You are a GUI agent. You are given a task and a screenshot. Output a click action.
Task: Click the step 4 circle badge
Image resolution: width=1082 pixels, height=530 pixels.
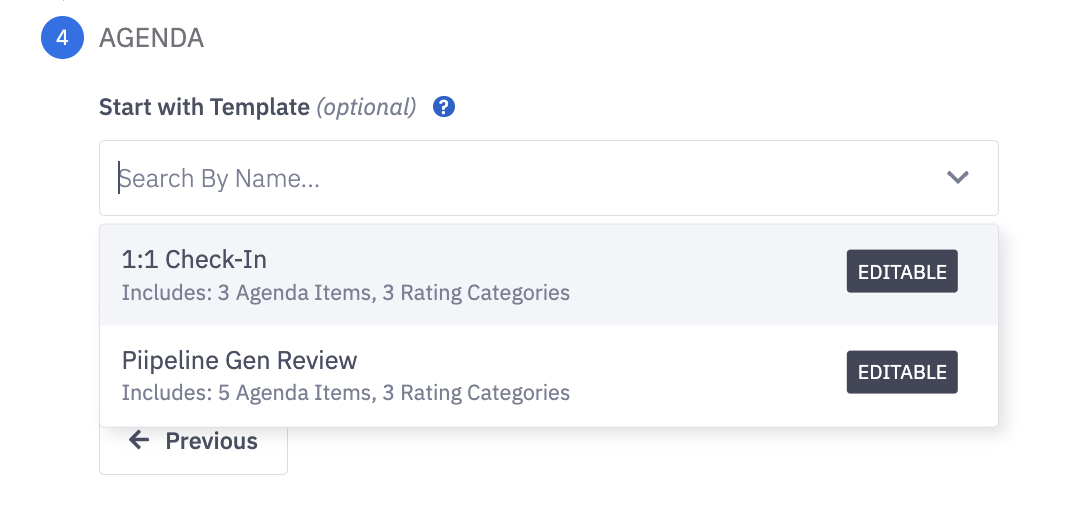pos(62,38)
